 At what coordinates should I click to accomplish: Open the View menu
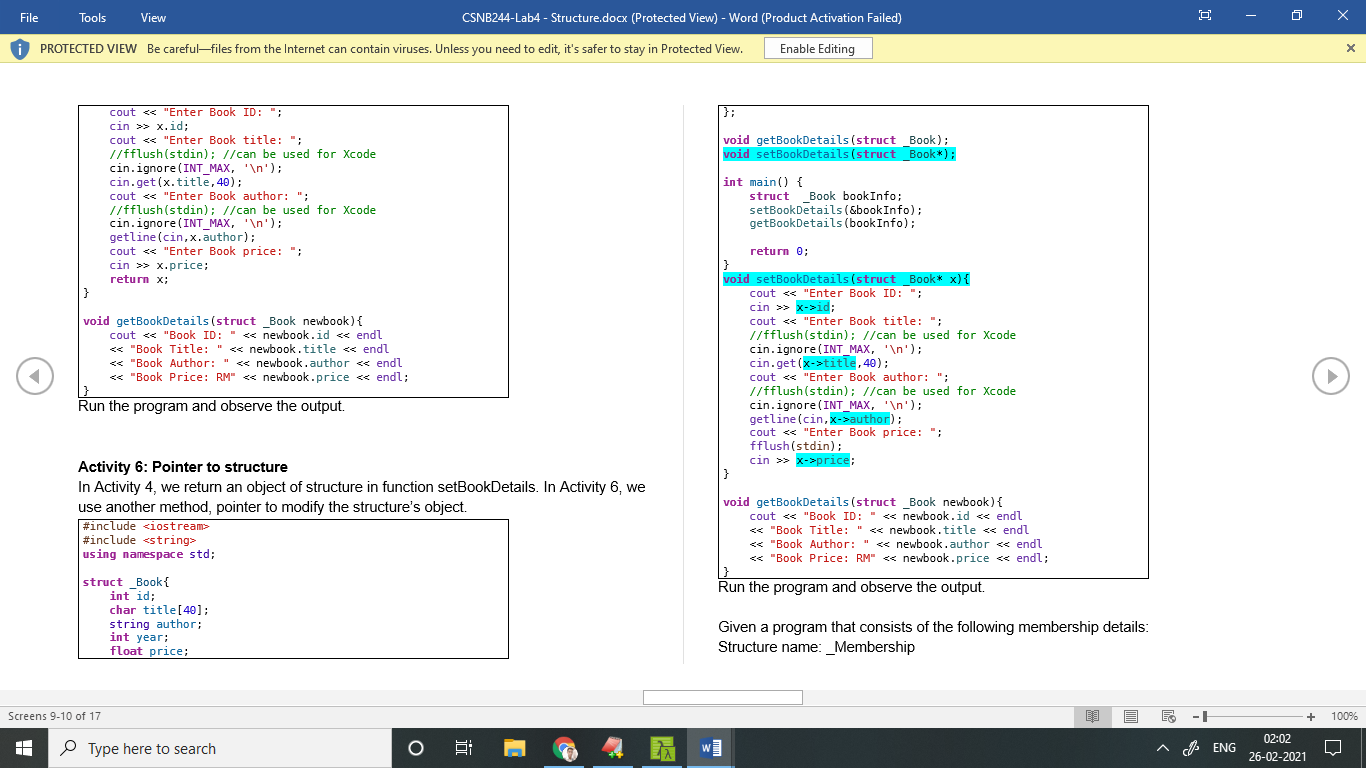[153, 17]
